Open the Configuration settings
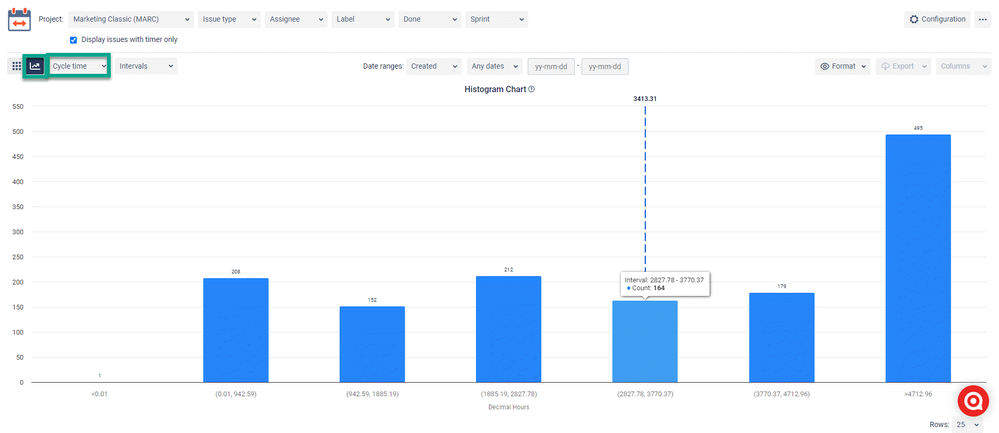This screenshot has width=999, height=433. [x=937, y=20]
